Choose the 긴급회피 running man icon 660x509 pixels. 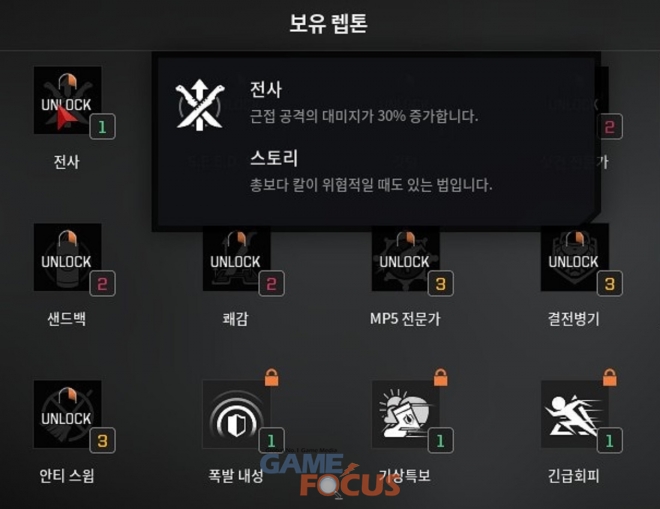pos(575,414)
